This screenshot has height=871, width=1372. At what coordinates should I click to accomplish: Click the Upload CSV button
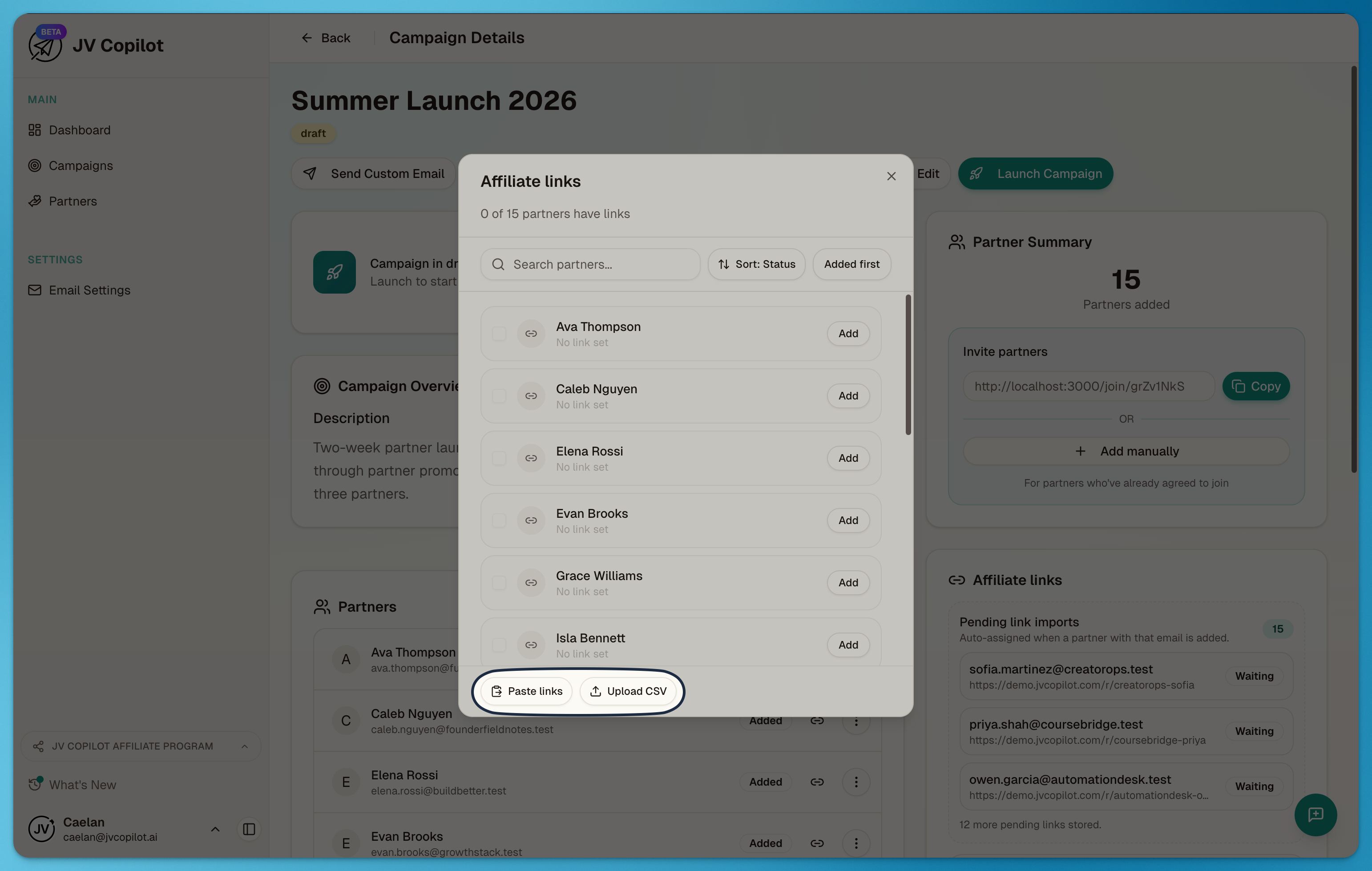[x=628, y=691]
